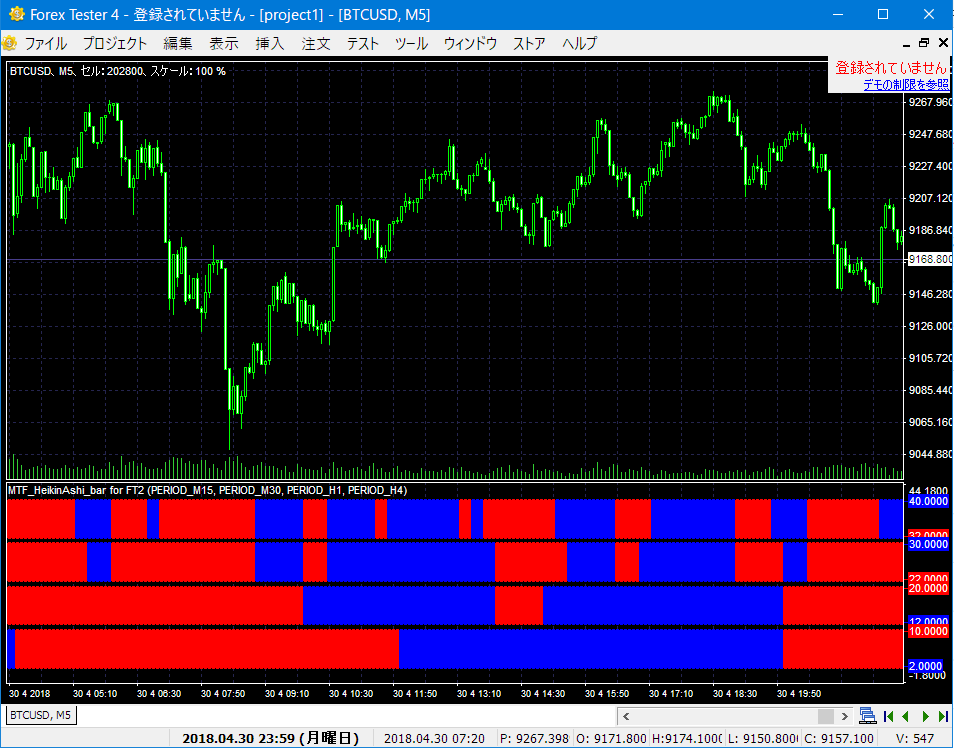This screenshot has width=954, height=748.
Task: Click the 9168.800 current price label
Action: (x=930, y=260)
